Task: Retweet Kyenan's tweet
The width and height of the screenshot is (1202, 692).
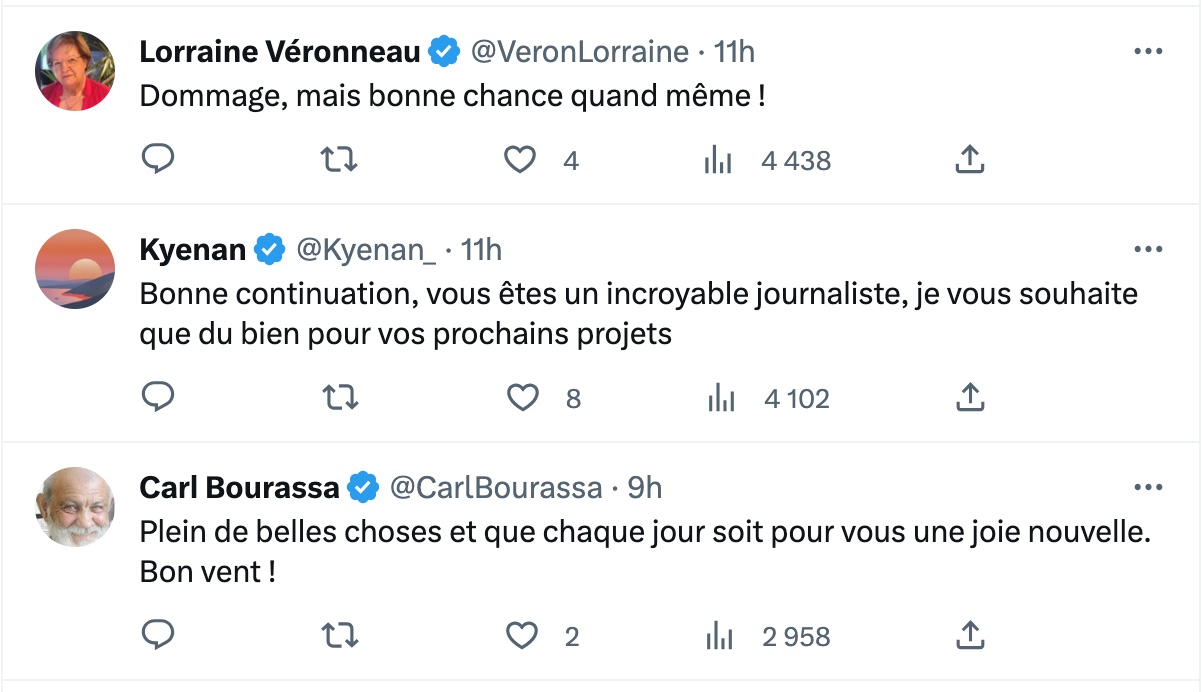Action: [340, 398]
